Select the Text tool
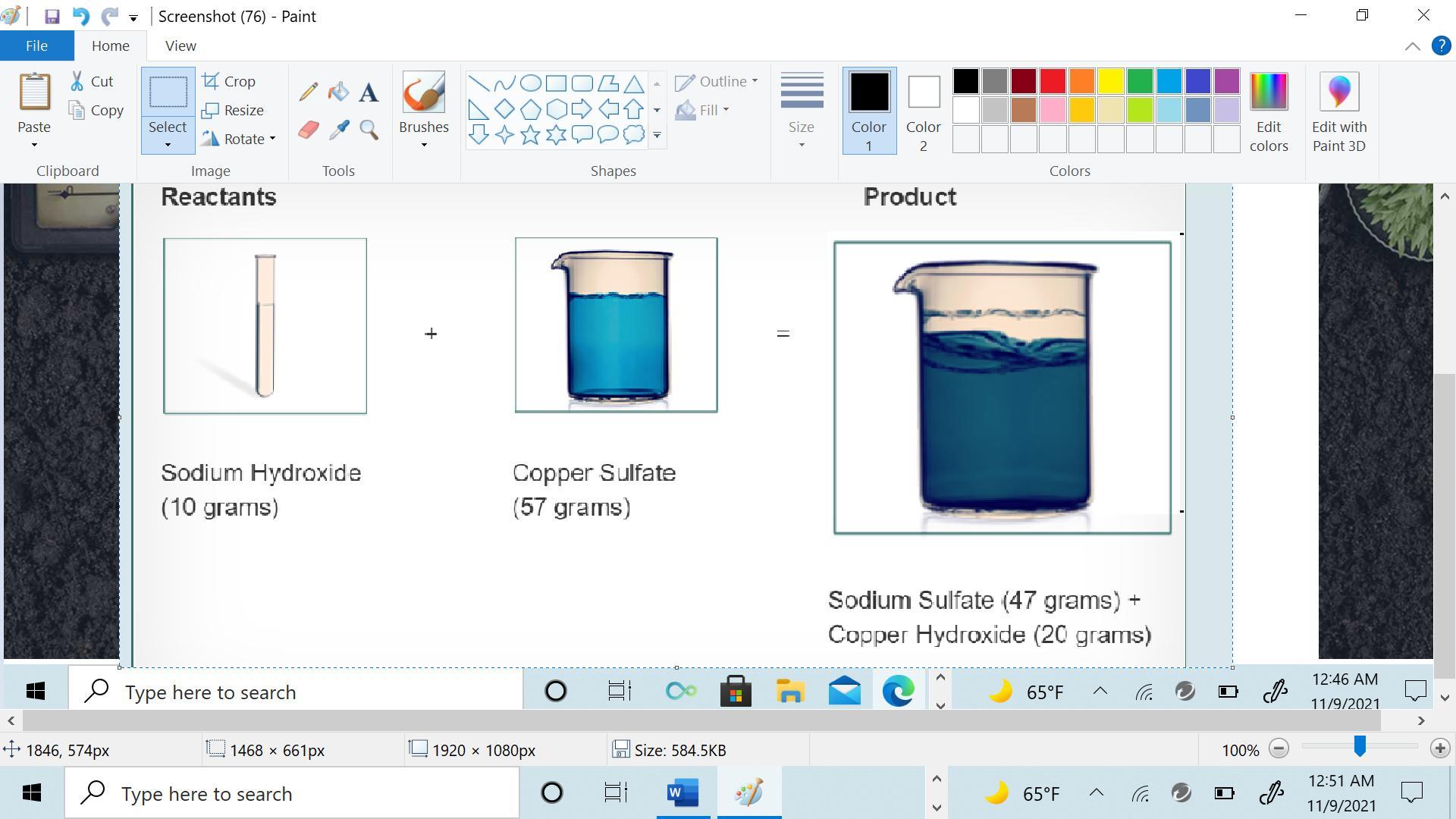 click(x=369, y=93)
